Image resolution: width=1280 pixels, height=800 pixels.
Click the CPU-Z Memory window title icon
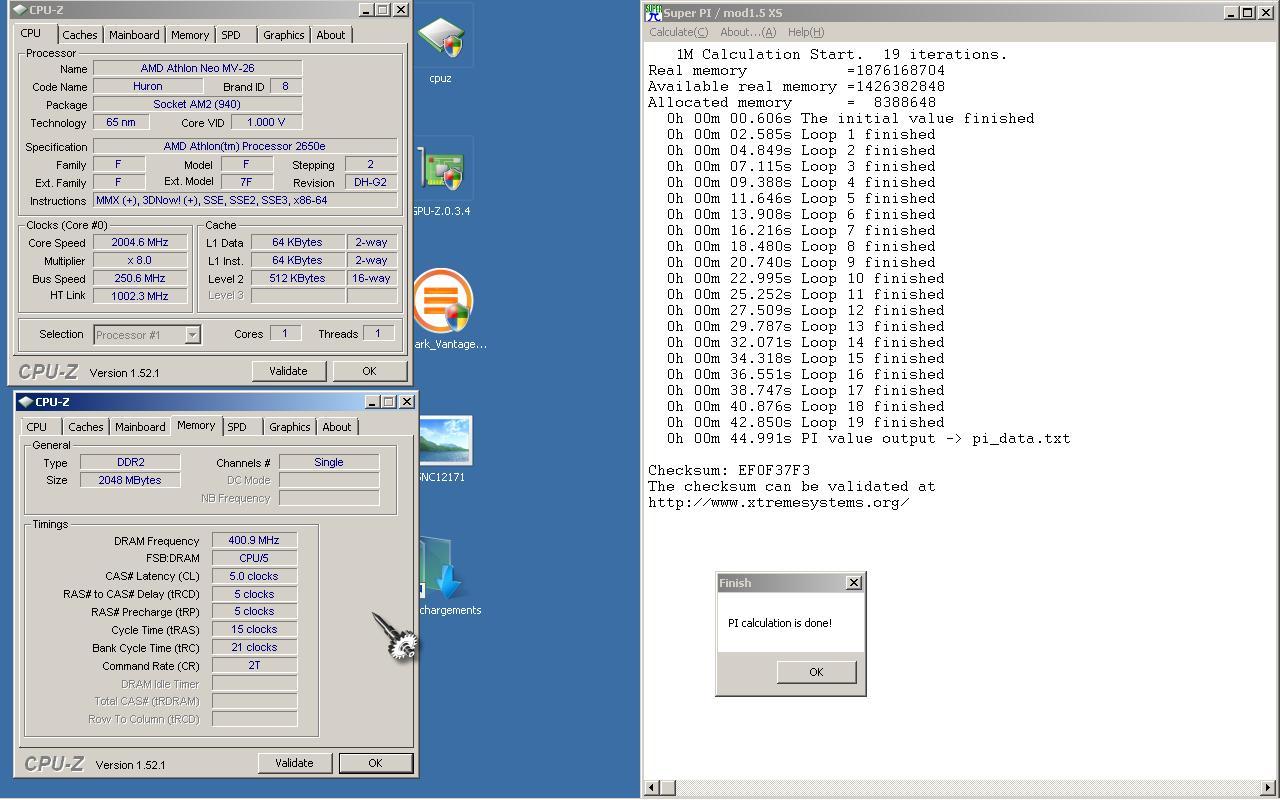[26, 402]
